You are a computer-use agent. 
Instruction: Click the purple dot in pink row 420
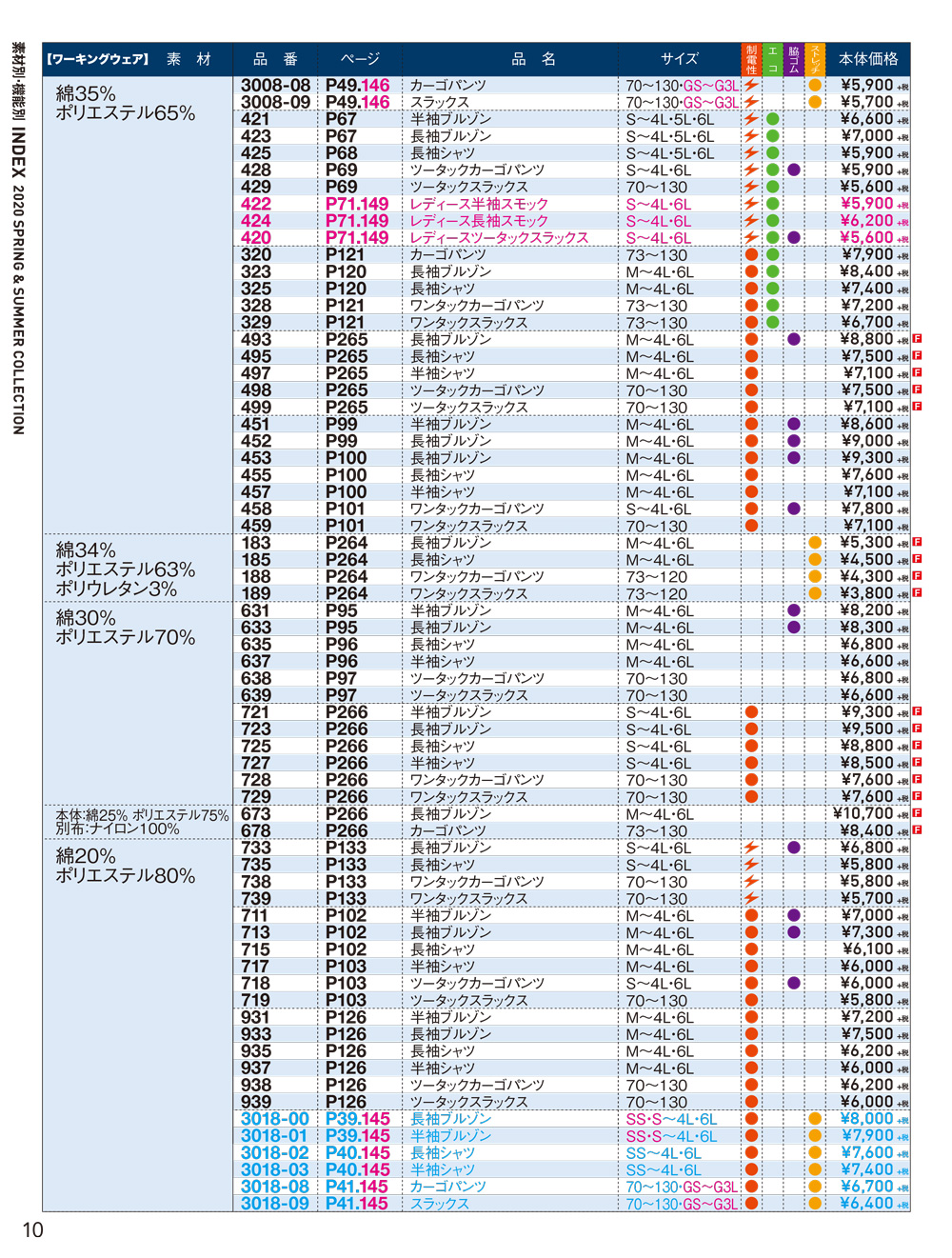pyautogui.click(x=794, y=238)
